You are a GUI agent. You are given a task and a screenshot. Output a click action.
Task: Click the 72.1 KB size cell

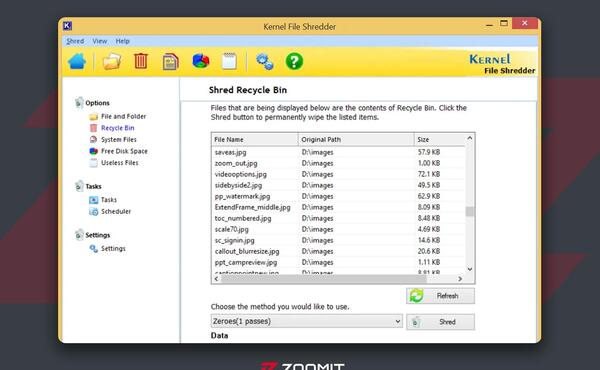tap(429, 174)
